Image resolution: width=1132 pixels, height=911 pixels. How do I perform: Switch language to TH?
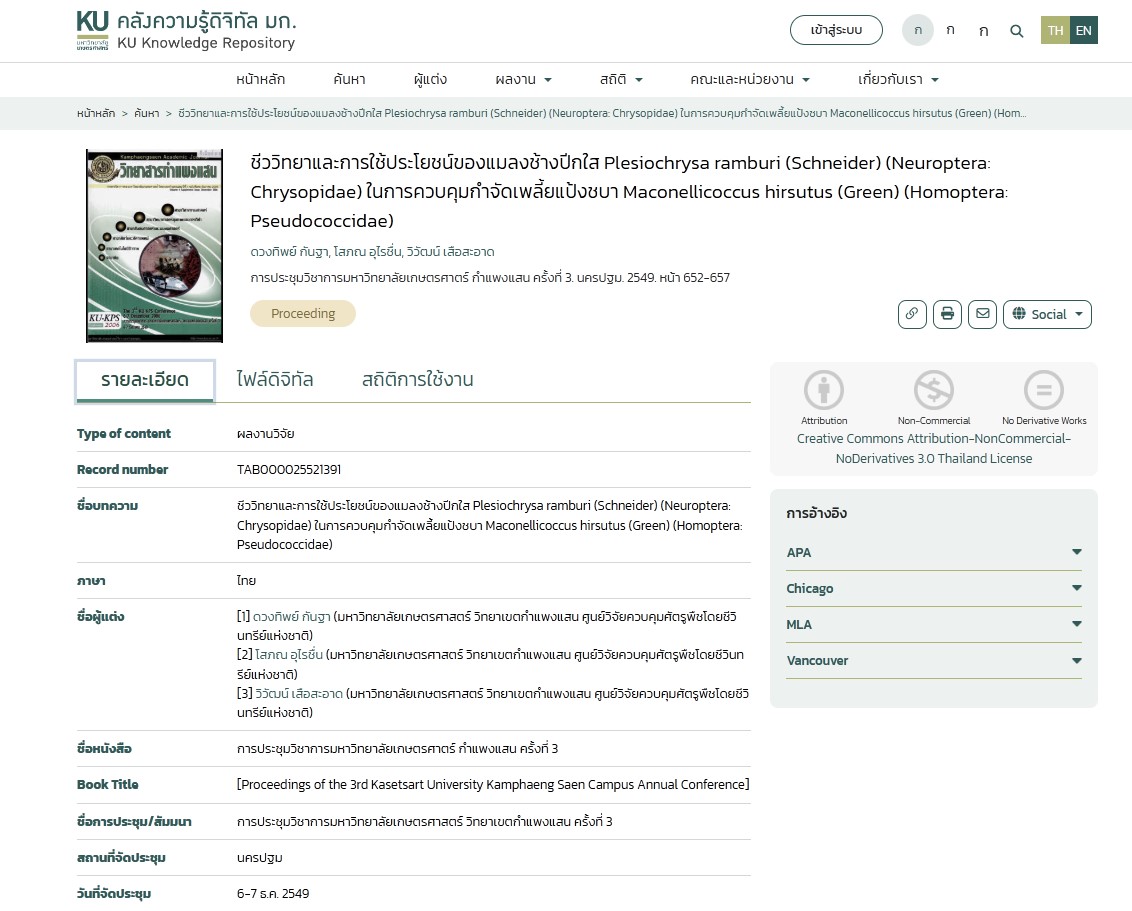click(x=1055, y=31)
